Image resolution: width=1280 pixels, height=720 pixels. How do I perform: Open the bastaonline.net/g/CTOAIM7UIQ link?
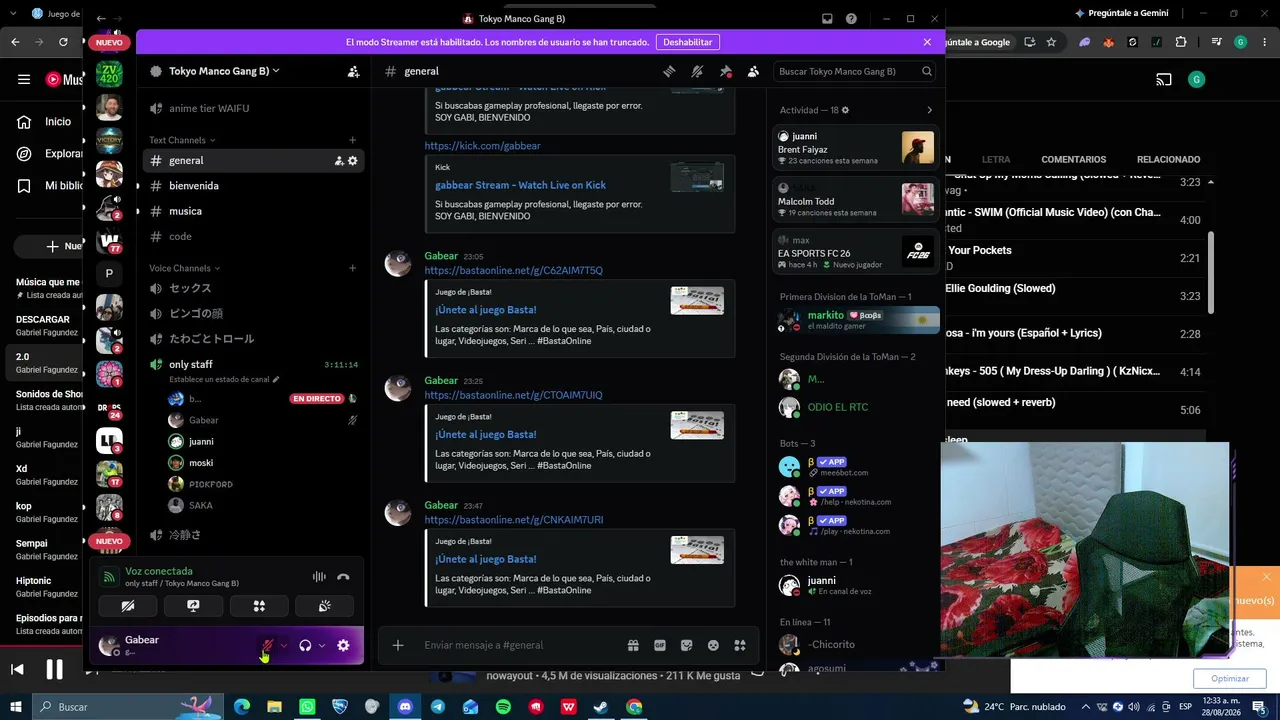tap(513, 395)
